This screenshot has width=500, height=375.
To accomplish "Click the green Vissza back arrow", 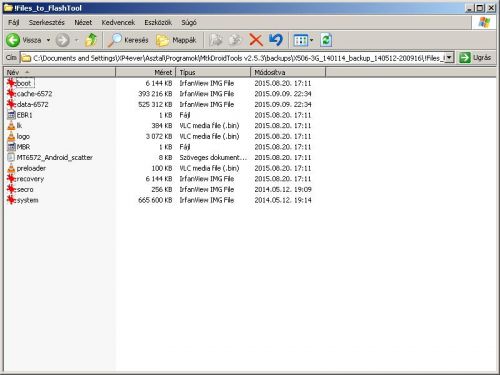I will pos(13,40).
